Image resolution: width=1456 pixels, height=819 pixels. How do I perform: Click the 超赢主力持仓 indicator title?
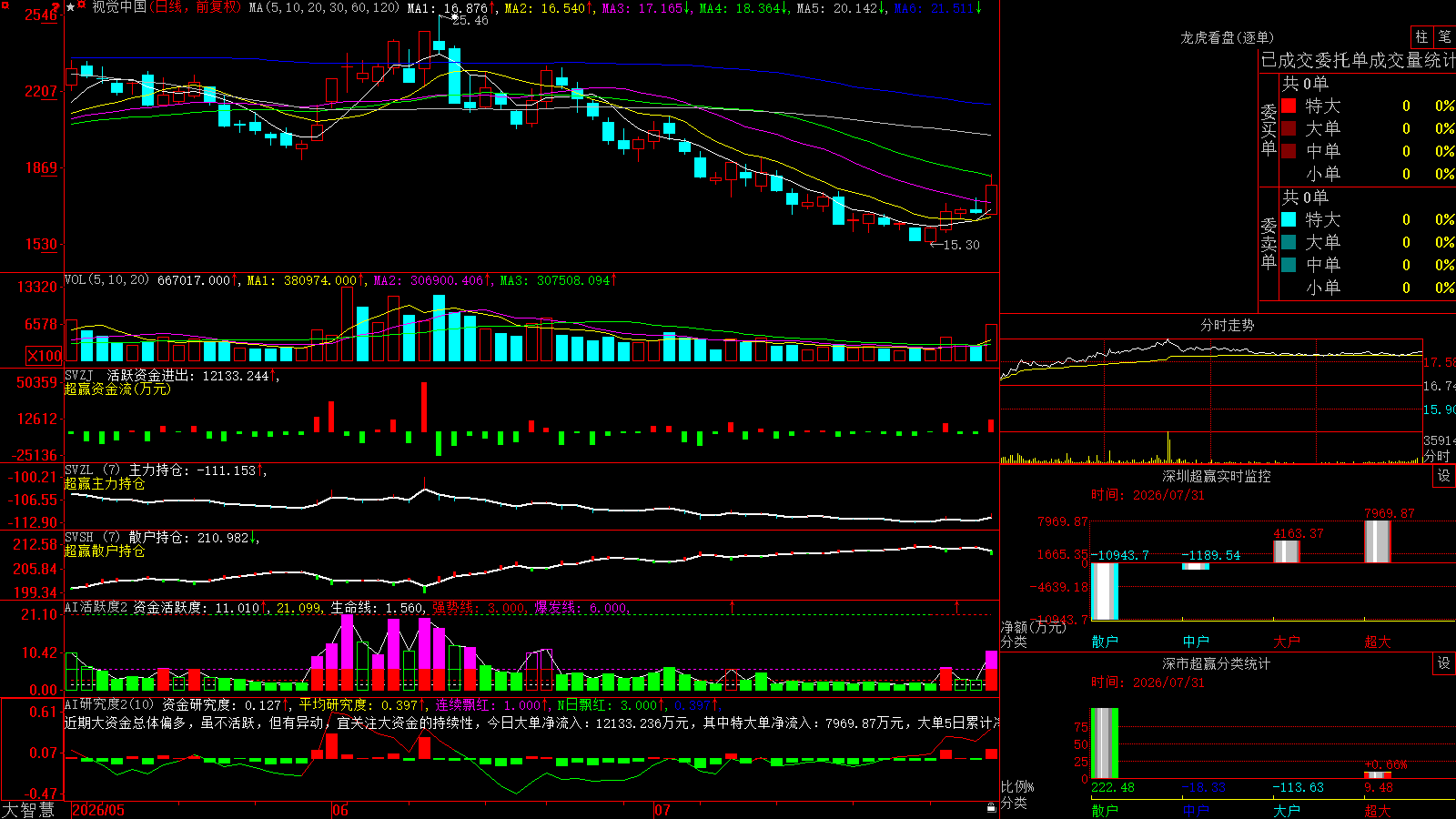(105, 483)
